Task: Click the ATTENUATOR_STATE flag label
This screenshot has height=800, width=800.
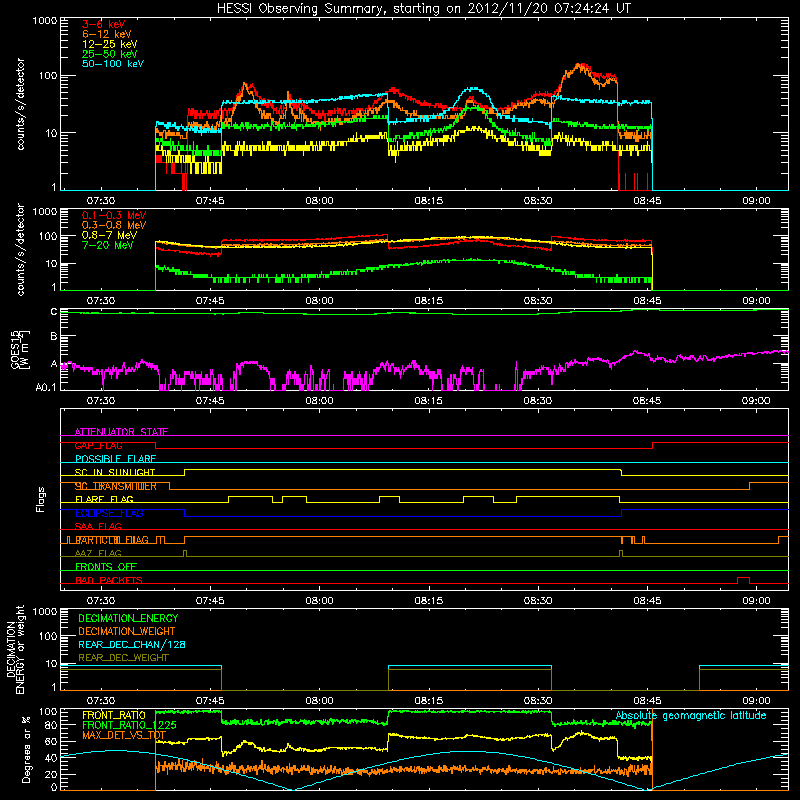Action: 121,432
